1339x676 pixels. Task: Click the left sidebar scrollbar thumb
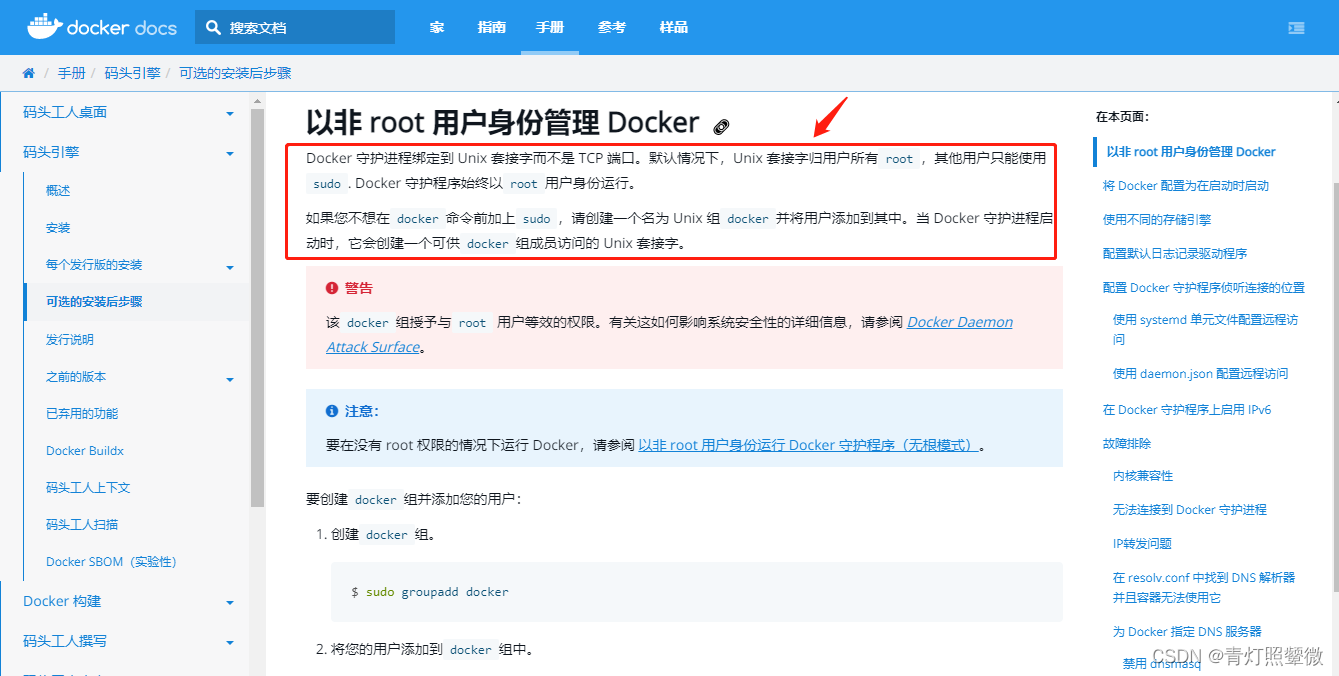click(257, 308)
